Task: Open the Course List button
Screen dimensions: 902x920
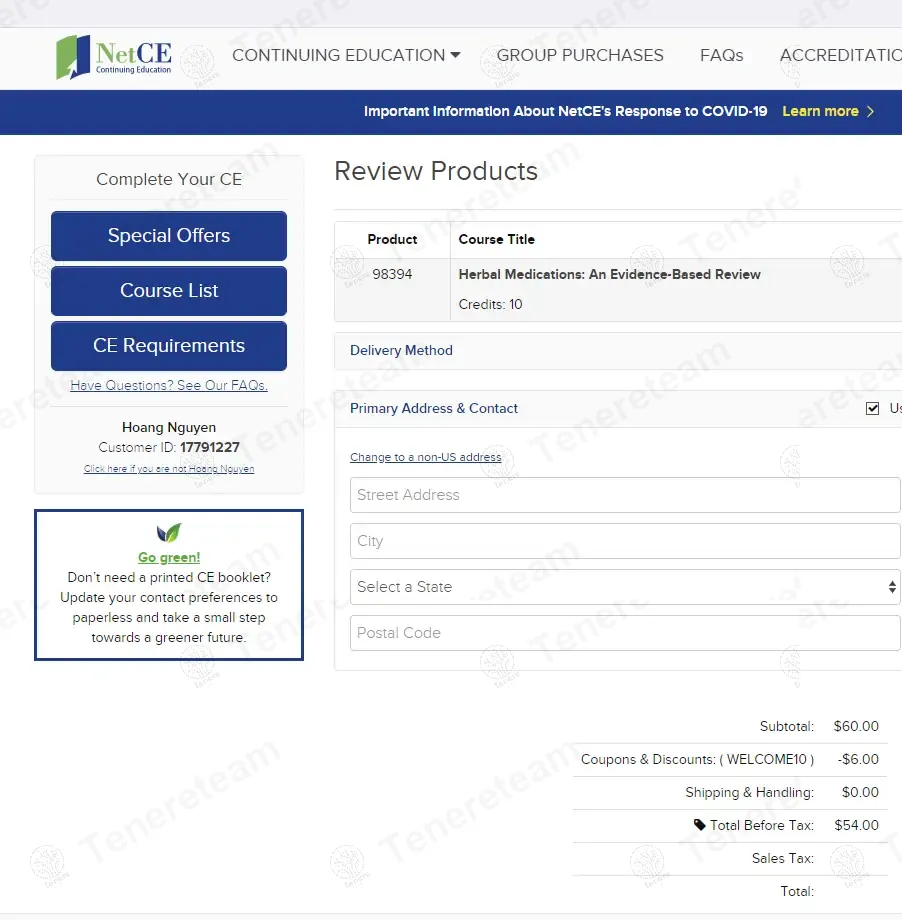Action: [x=169, y=291]
